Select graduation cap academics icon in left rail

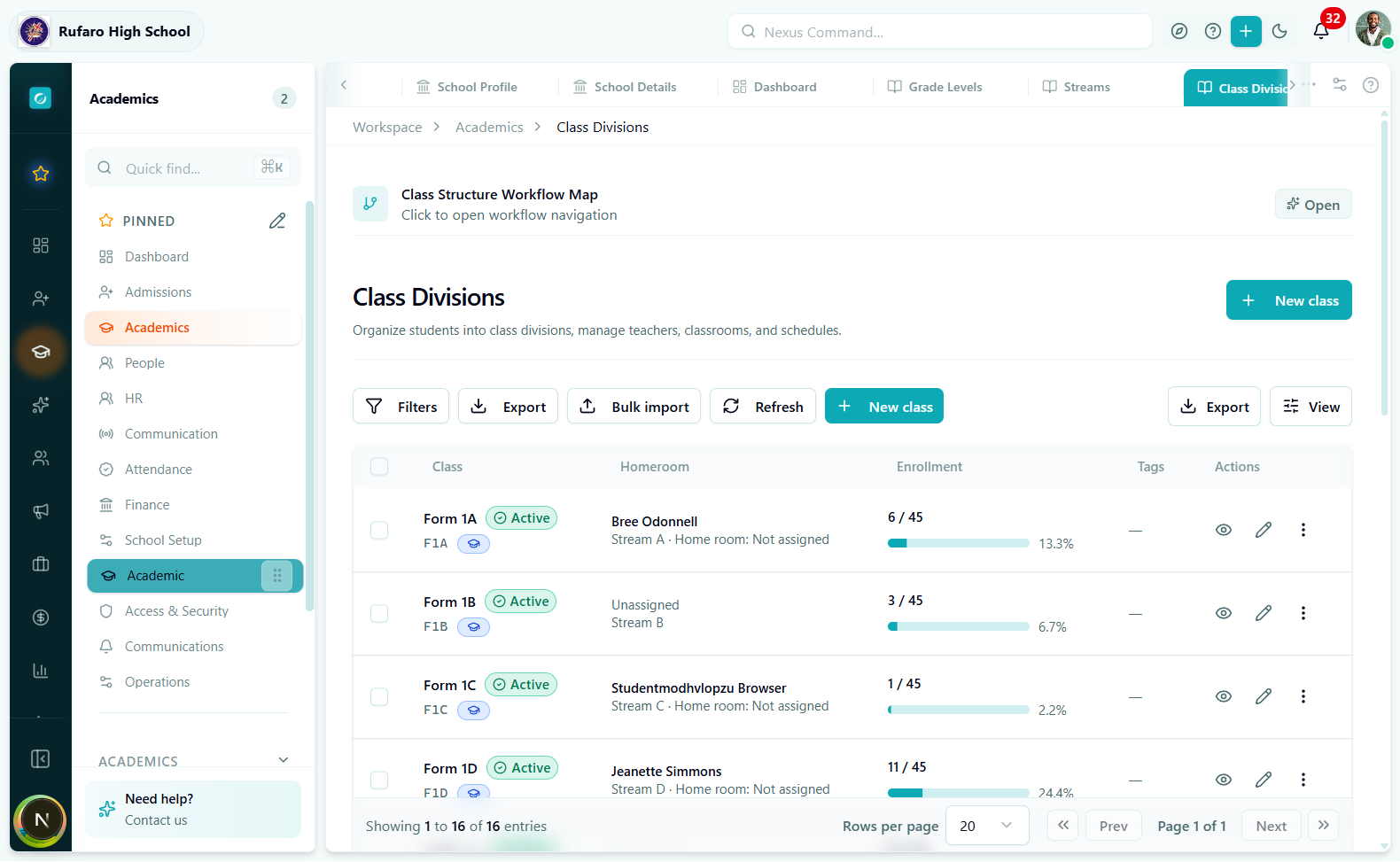pos(41,352)
